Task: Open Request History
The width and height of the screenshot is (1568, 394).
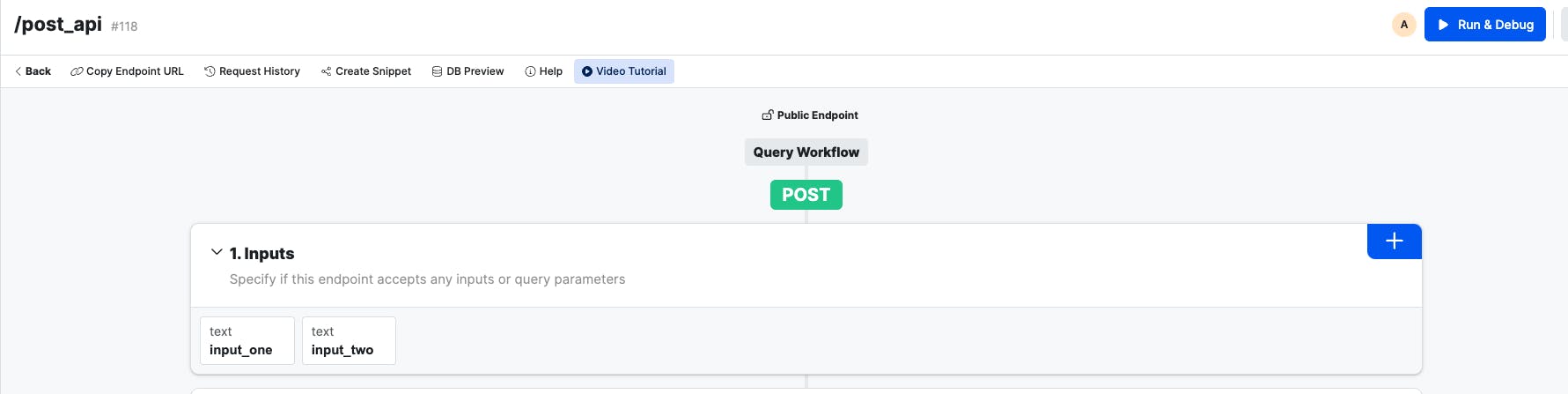Action: 252,71
